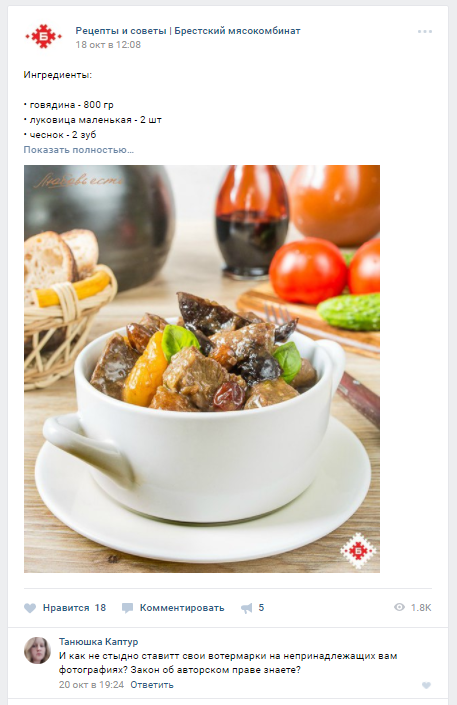This screenshot has width=457, height=705.
Task: Click the like count 18
Action: pyautogui.click(x=100, y=608)
